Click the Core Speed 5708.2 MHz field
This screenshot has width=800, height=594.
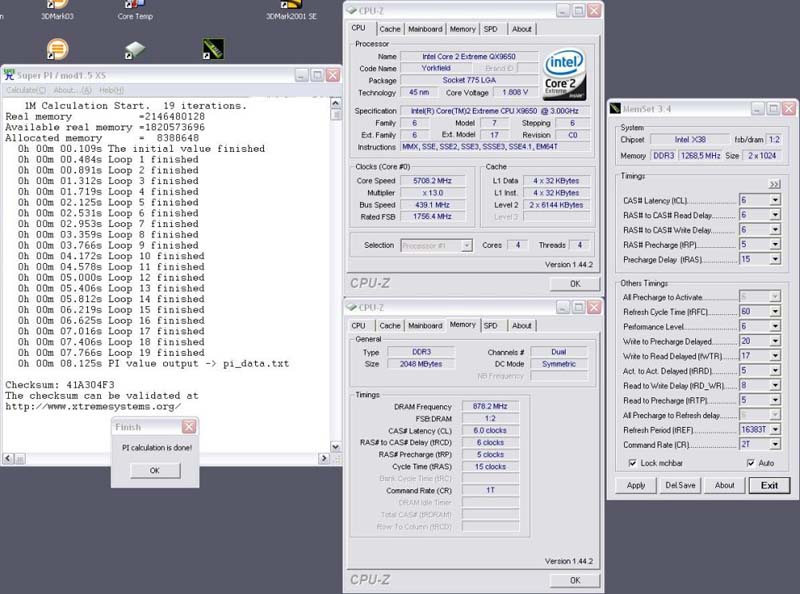433,181
